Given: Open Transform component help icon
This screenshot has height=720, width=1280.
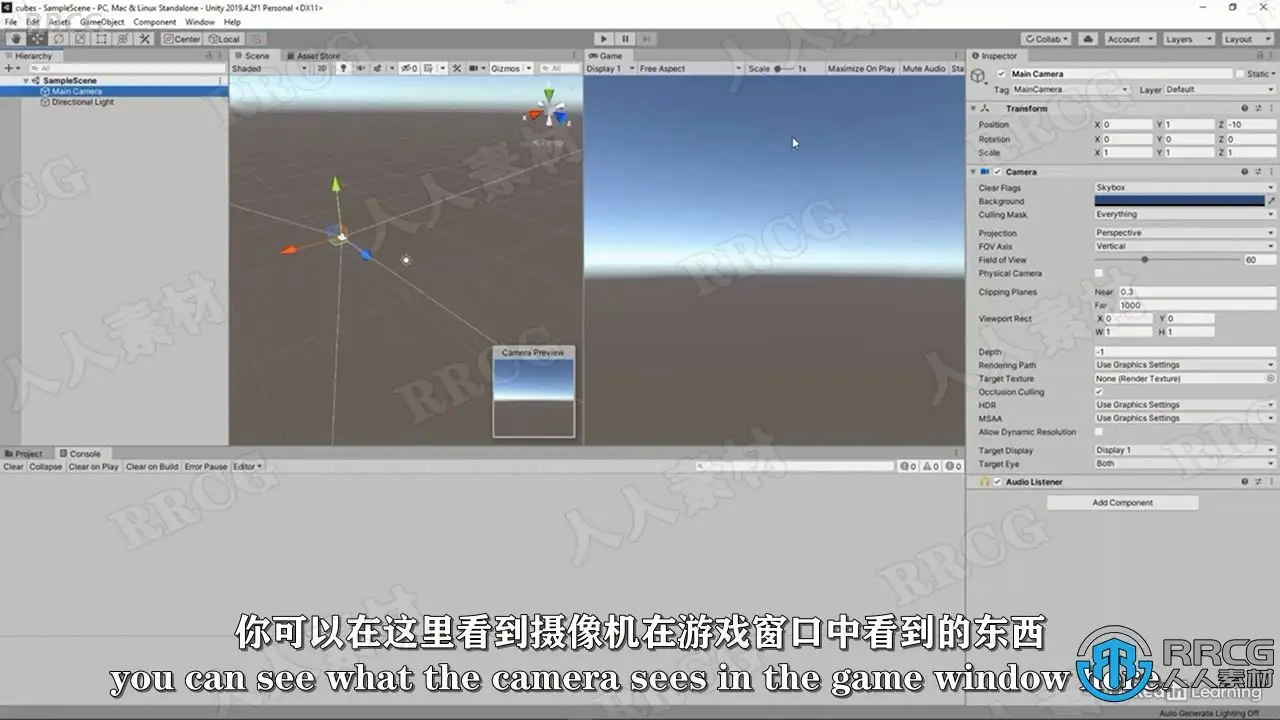Looking at the screenshot, I should [1245, 108].
